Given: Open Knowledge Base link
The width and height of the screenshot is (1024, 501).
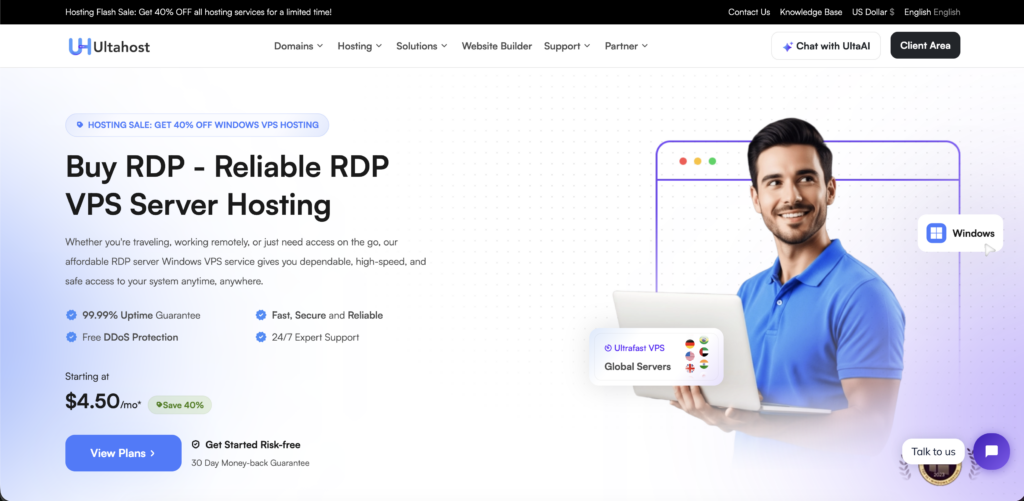Looking at the screenshot, I should 811,12.
